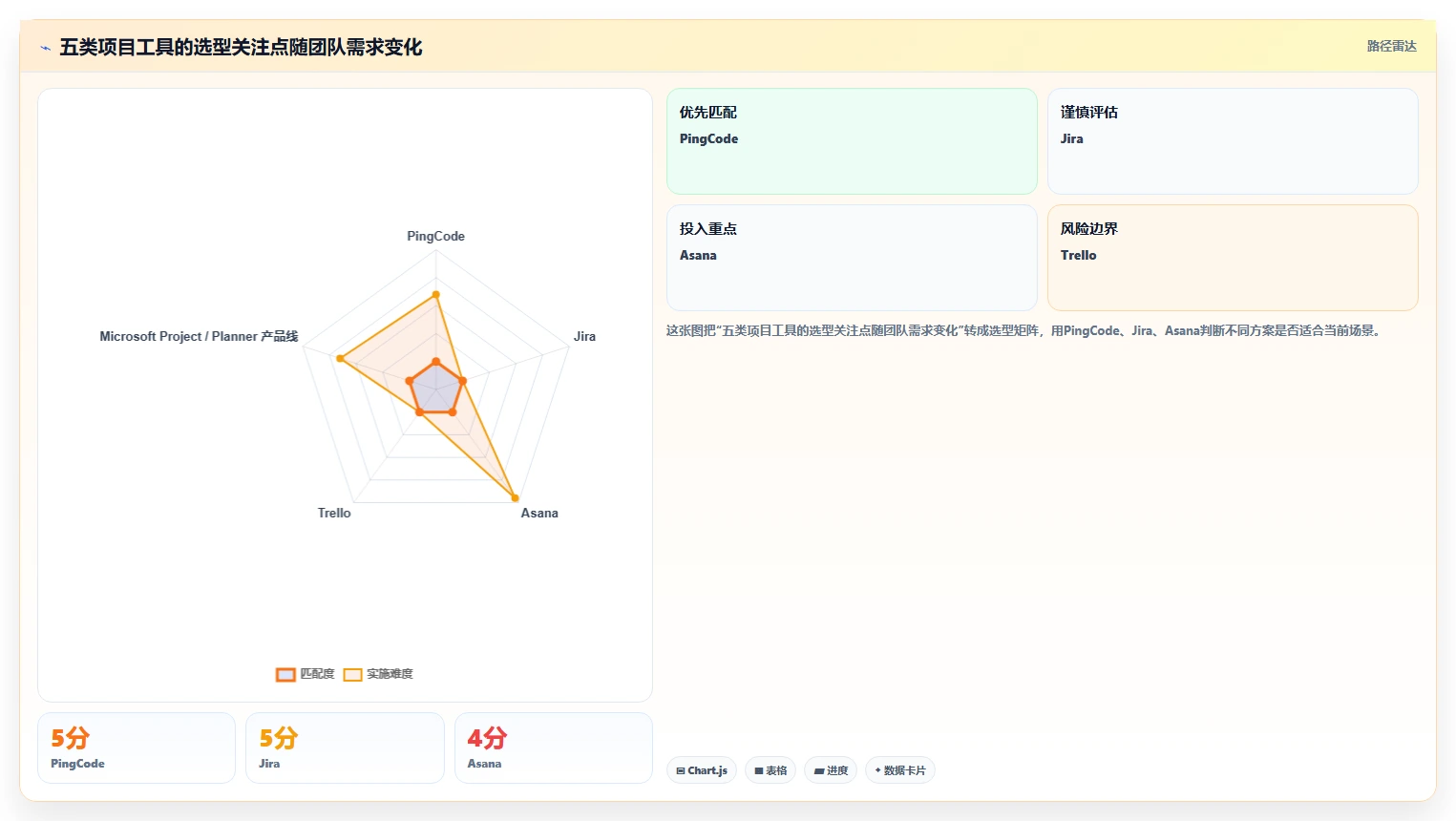Click the Jira axis label on radar

[x=584, y=336]
